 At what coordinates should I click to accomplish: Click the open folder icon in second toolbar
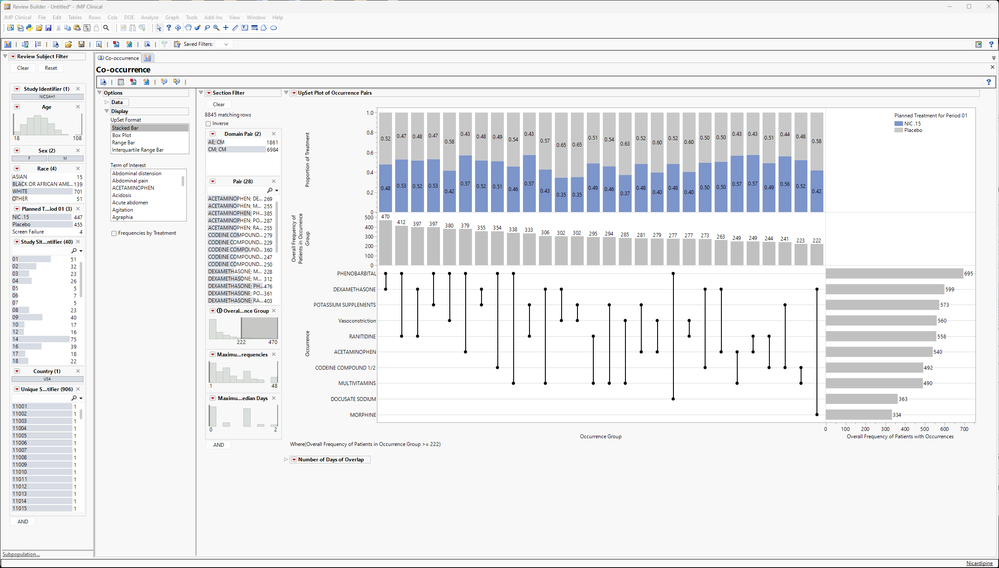(68, 45)
